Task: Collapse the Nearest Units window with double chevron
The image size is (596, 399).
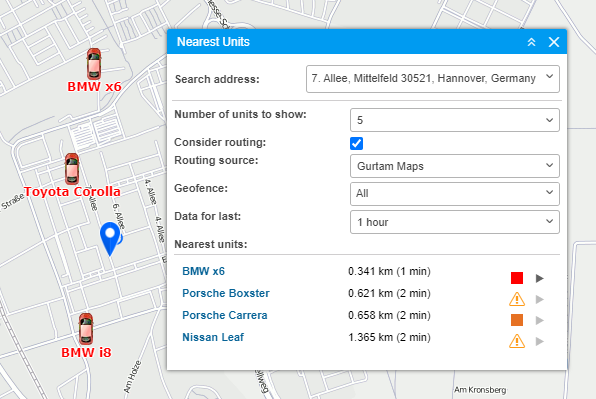Action: 531,42
